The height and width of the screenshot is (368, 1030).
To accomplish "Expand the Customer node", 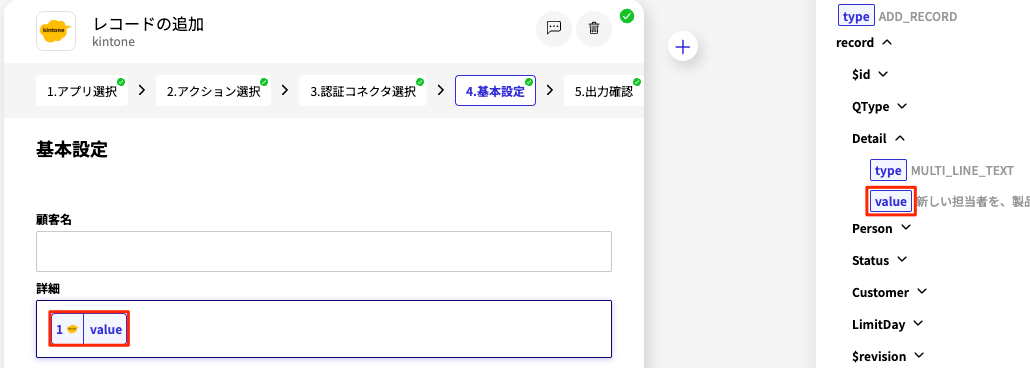I will (x=922, y=292).
